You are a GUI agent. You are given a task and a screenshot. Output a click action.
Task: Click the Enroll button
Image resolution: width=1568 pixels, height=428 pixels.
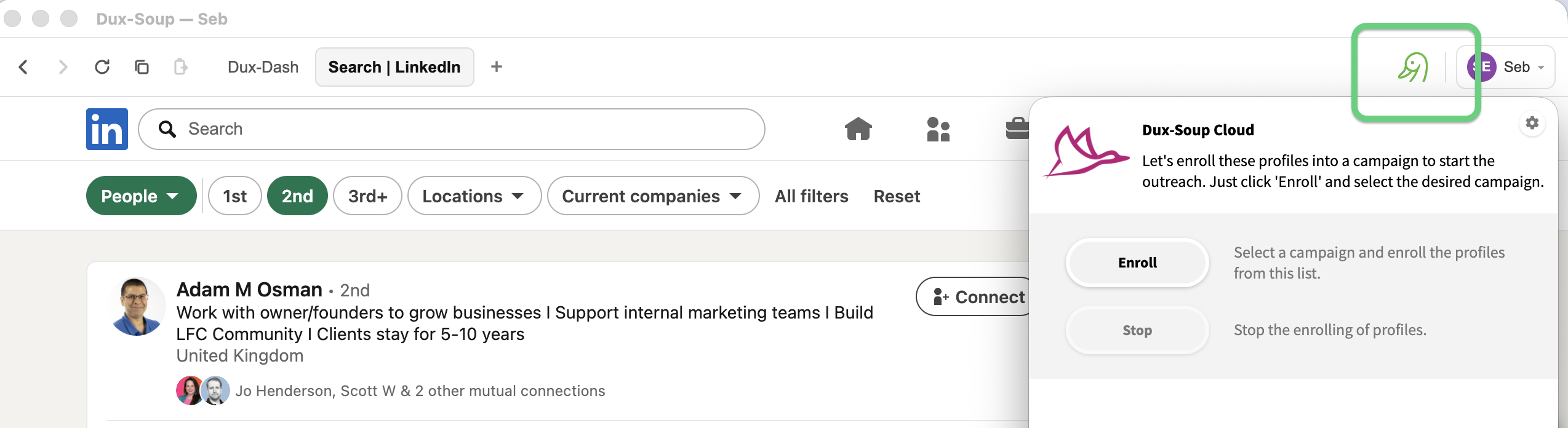(x=1137, y=263)
